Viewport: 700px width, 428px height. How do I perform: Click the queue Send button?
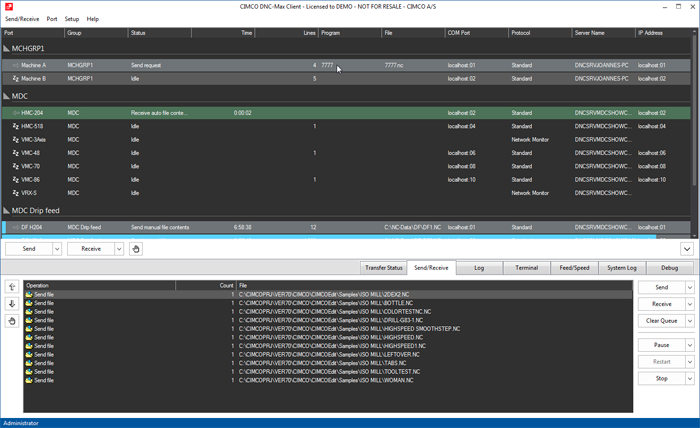point(662,287)
